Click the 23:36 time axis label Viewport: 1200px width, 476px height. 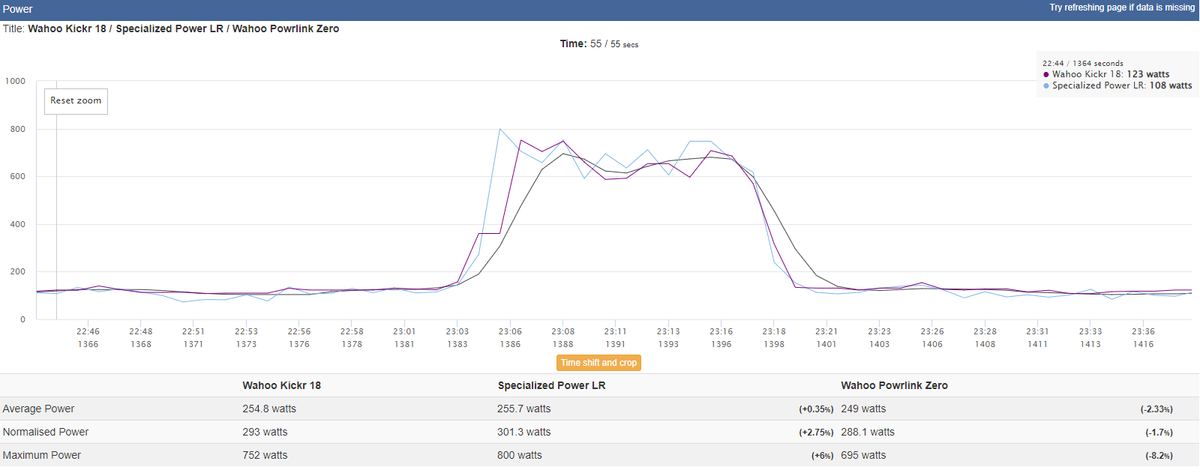pos(1143,331)
